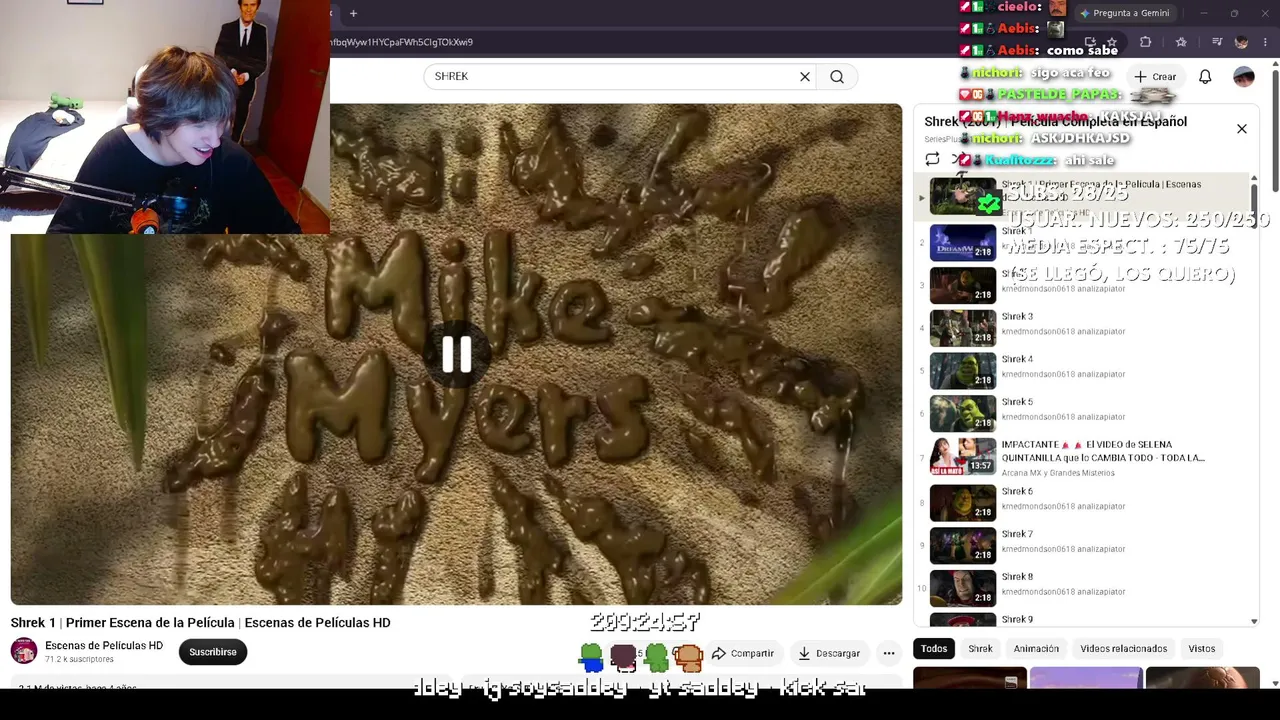Screen dimensions: 1280x720
Task: Open the DreamWorks thumbnail for playlist item 2
Action: 963,243
